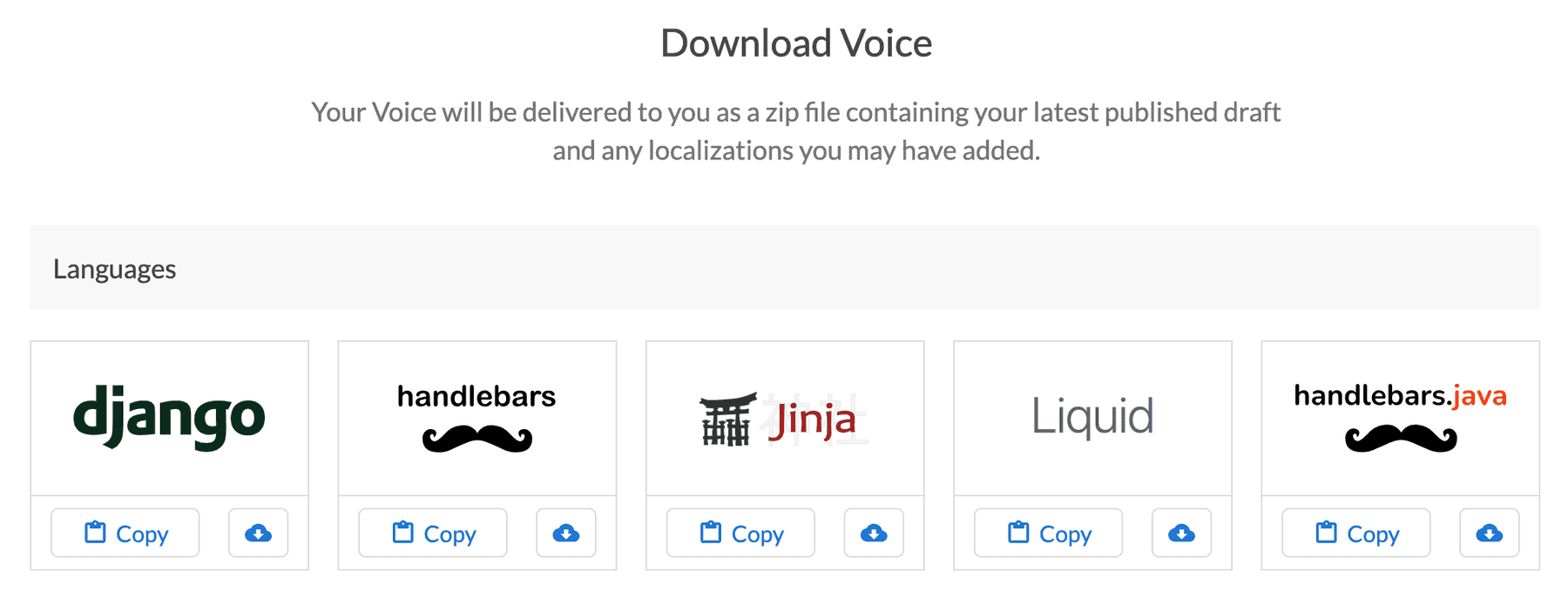Viewport: 1568px width, 598px height.
Task: Select the handlebars.java logo
Action: (1400, 418)
